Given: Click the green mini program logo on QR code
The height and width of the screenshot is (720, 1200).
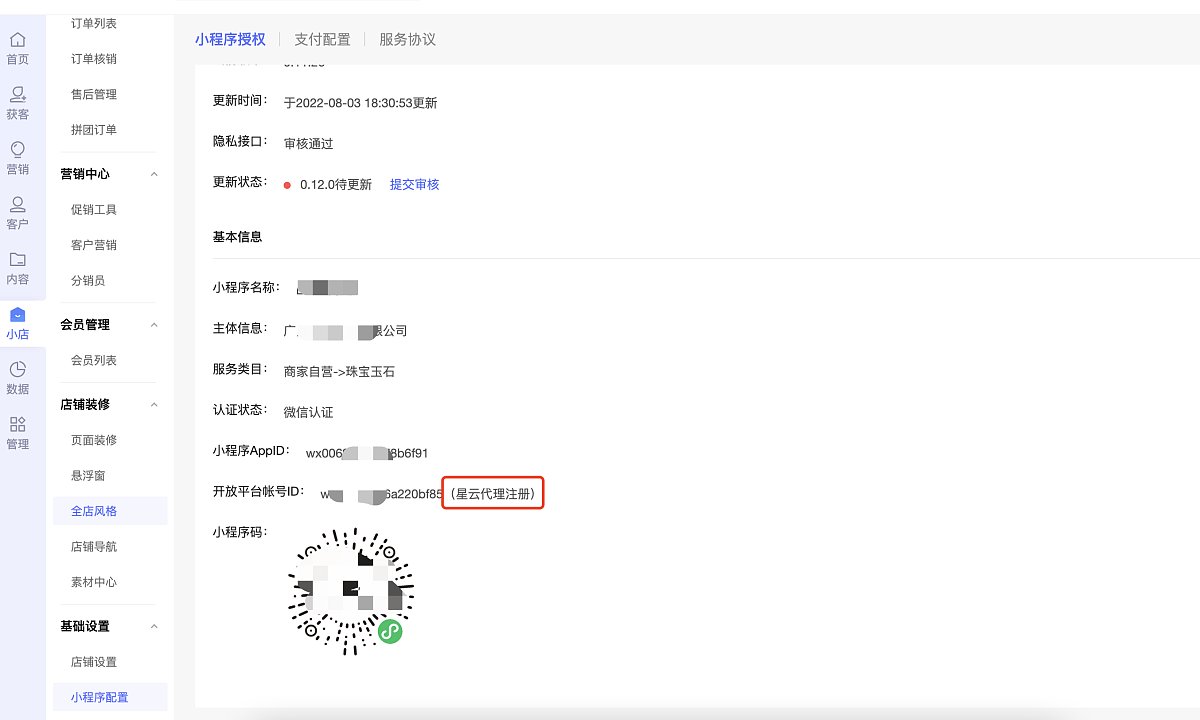Looking at the screenshot, I should [x=390, y=631].
